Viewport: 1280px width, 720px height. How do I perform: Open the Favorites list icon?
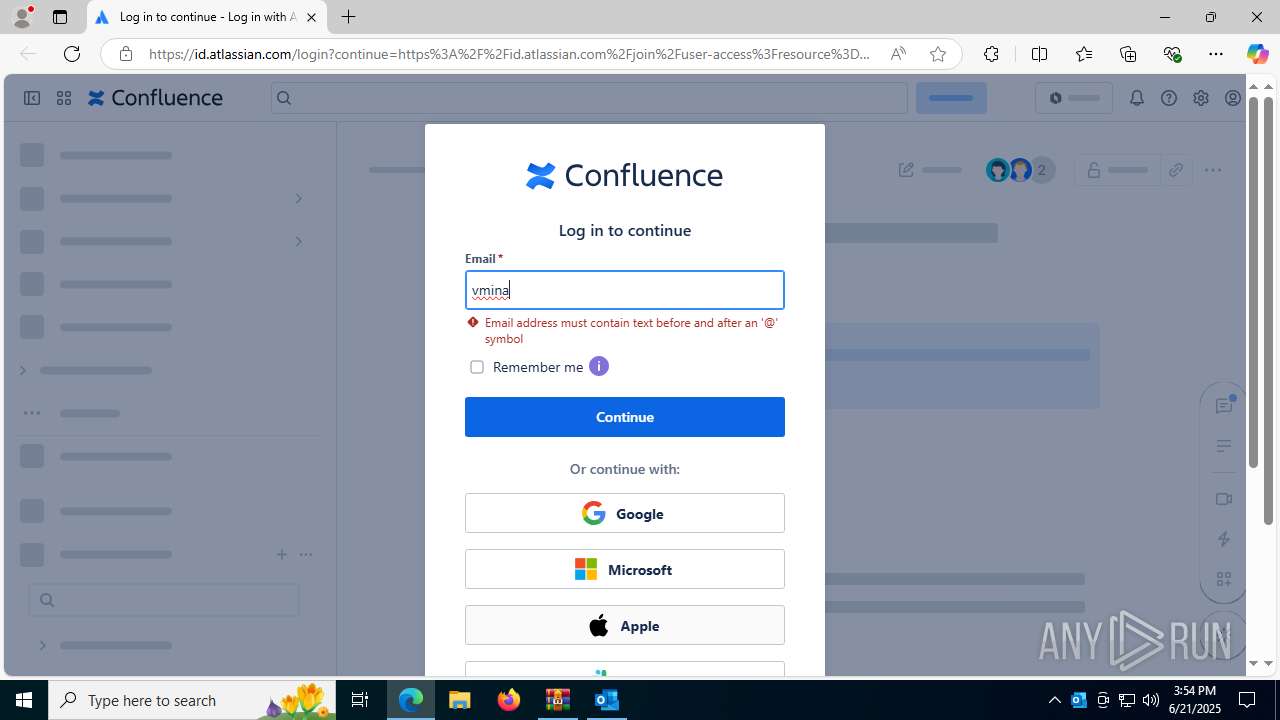pos(1084,54)
